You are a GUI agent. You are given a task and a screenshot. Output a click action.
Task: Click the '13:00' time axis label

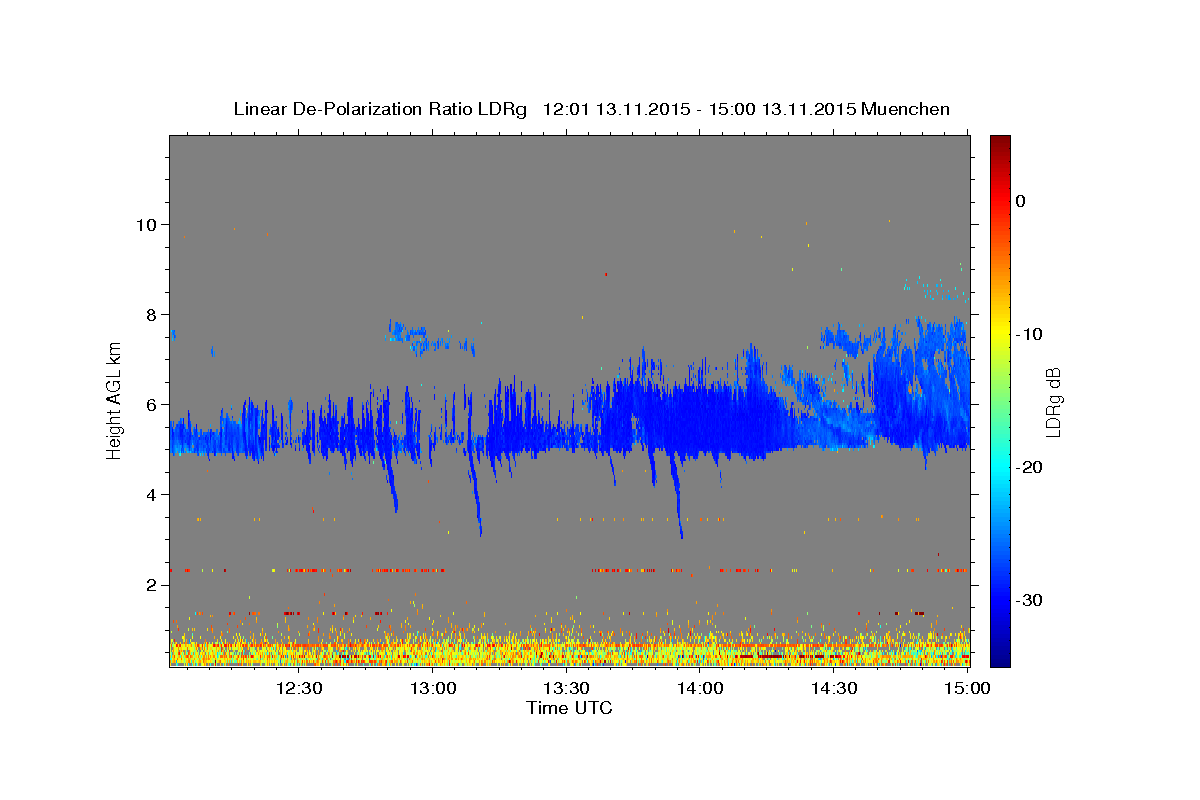pos(433,688)
